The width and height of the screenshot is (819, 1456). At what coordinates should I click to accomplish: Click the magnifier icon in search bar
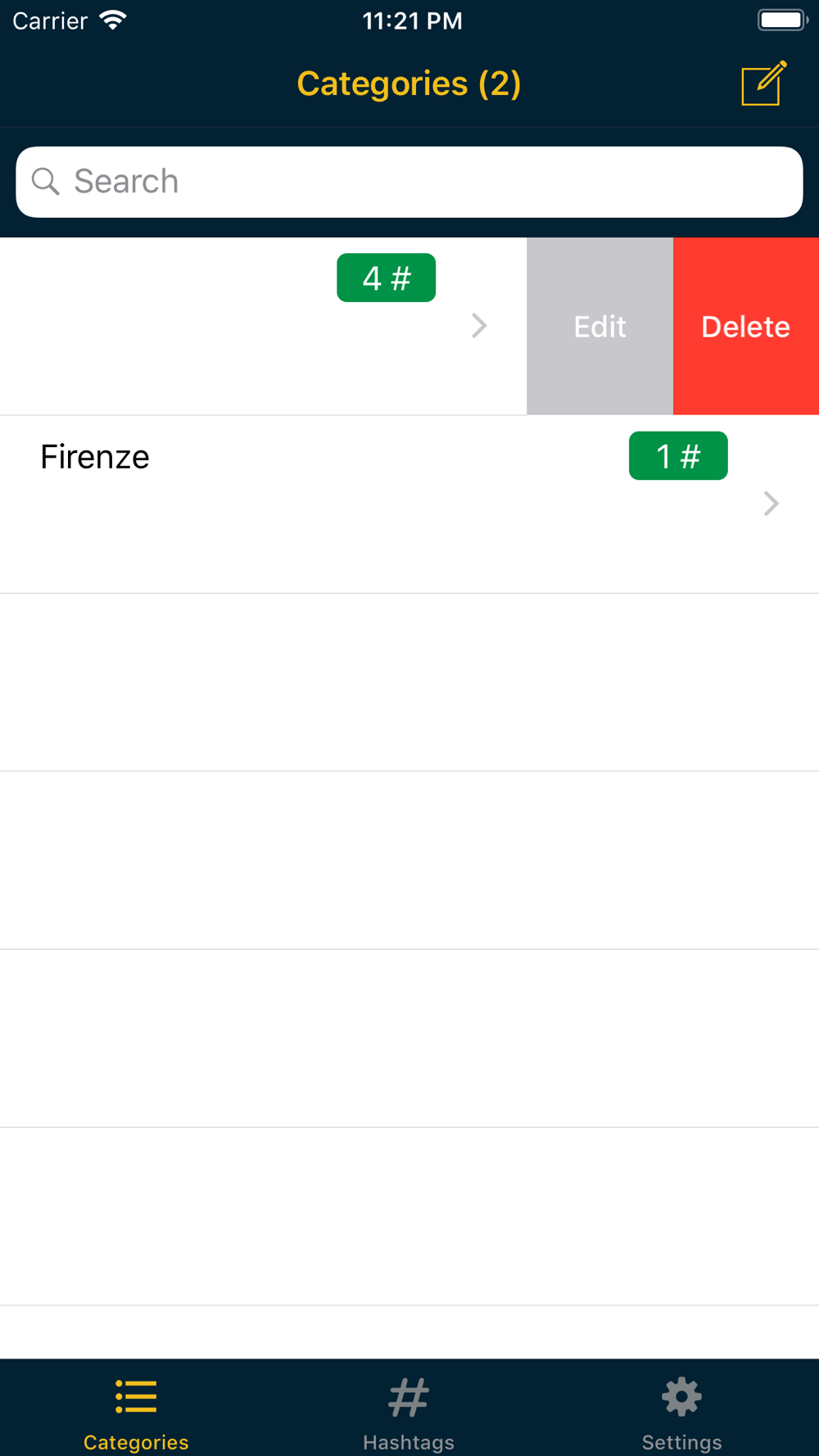pos(46,181)
